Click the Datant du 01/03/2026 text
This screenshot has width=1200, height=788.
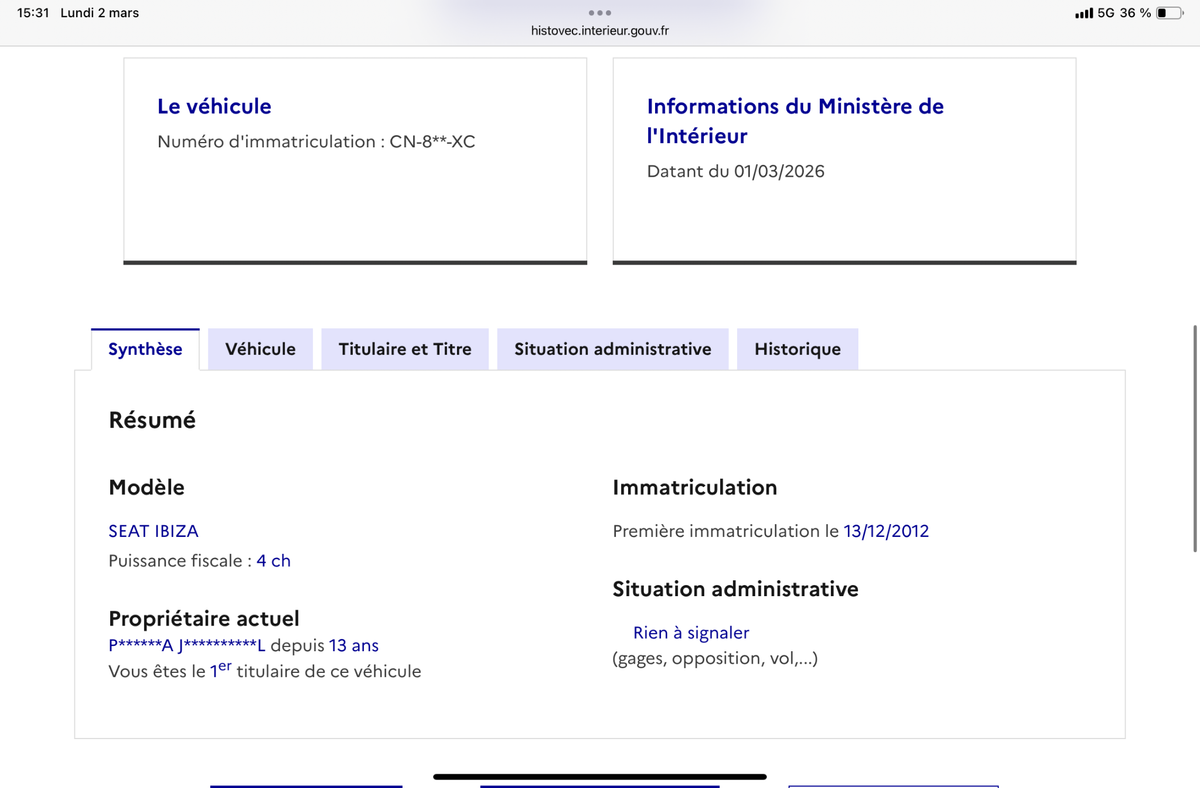[x=736, y=171]
